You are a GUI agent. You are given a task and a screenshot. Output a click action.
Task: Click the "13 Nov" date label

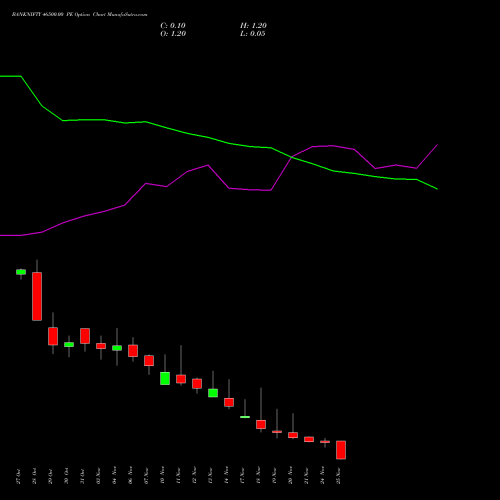tap(210, 475)
